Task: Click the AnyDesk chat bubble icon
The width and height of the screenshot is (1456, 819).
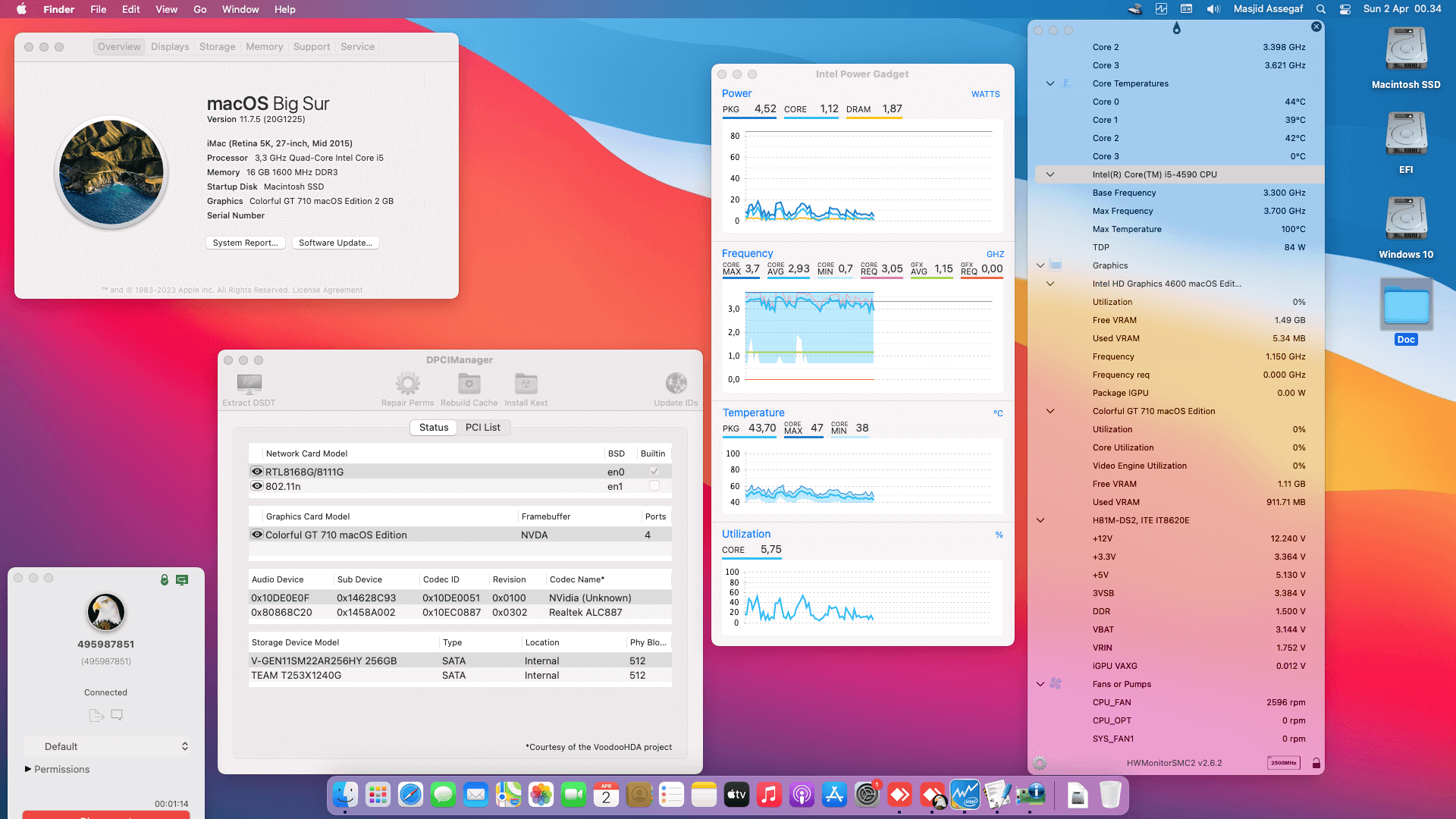Action: point(117,715)
